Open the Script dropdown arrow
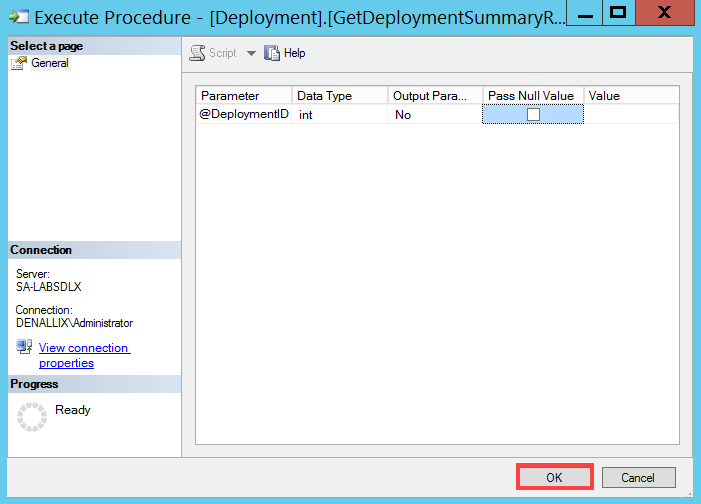The image size is (701, 504). 251,53
